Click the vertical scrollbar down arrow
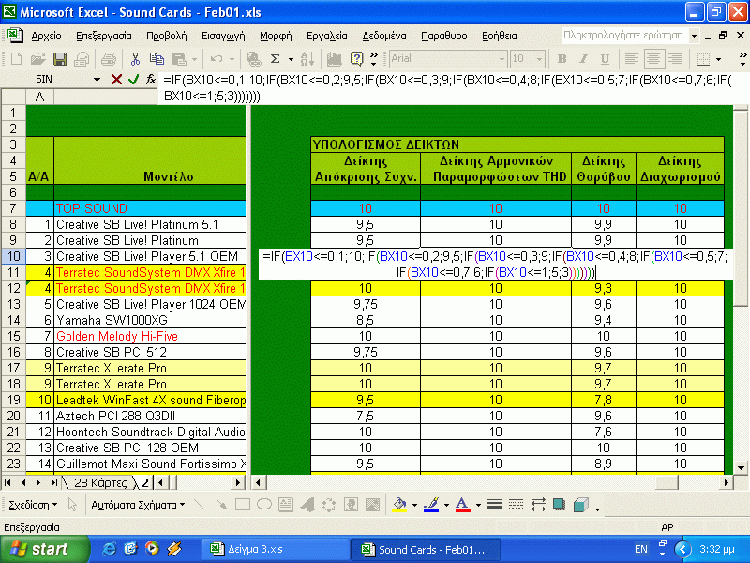This screenshot has height=563, width=750. coord(740,467)
